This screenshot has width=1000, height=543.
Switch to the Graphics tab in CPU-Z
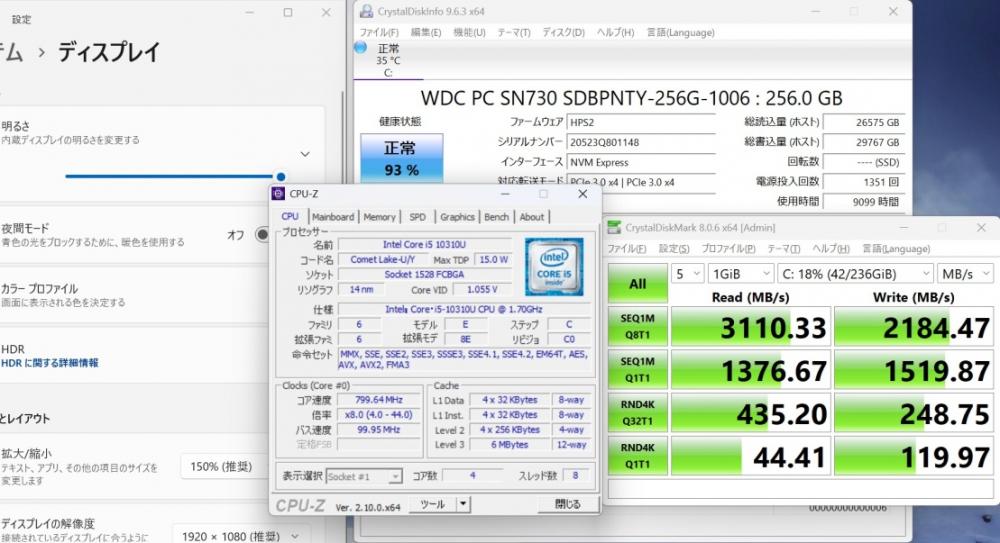pyautogui.click(x=457, y=217)
